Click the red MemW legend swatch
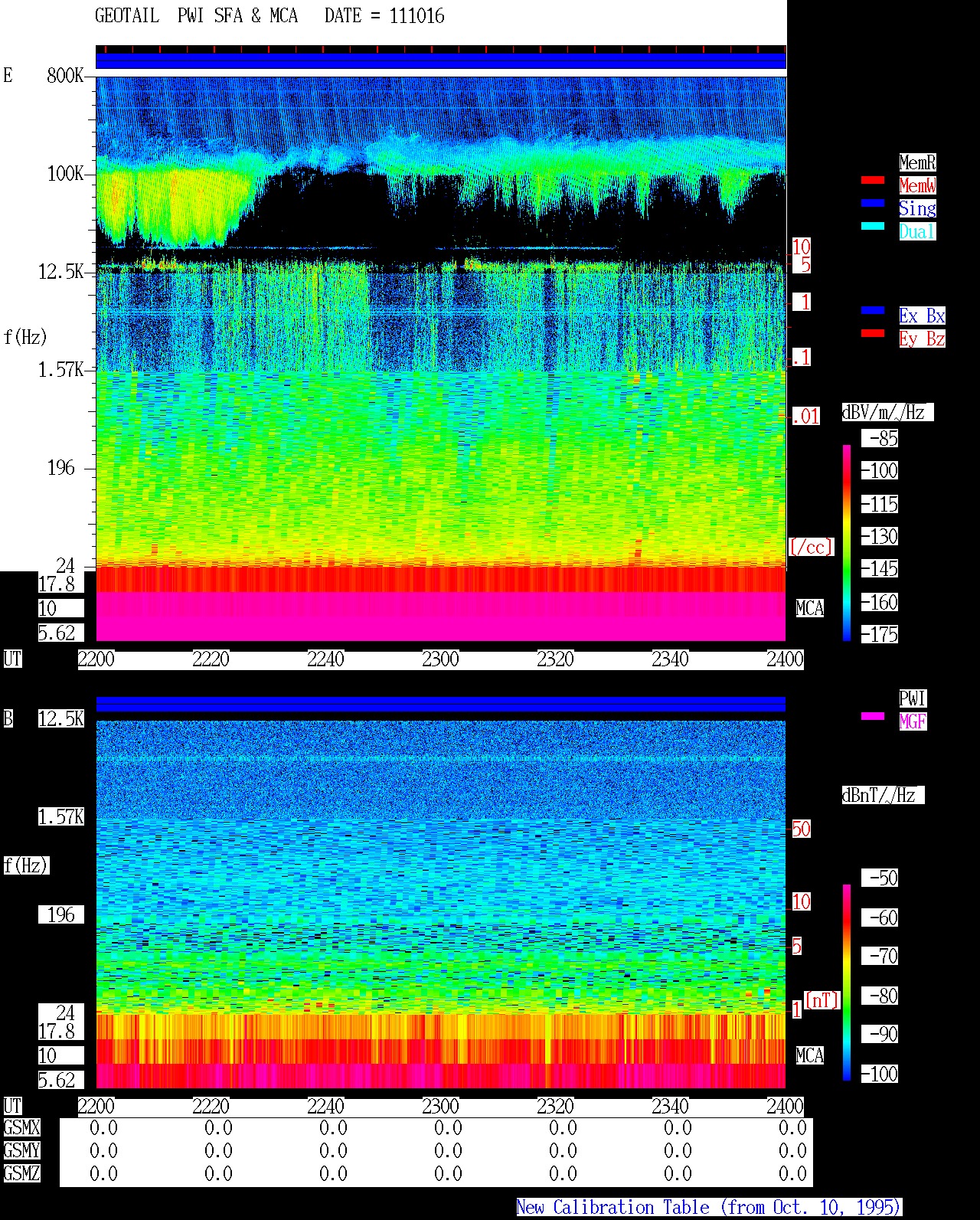This screenshot has width=980, height=1220. point(873,180)
